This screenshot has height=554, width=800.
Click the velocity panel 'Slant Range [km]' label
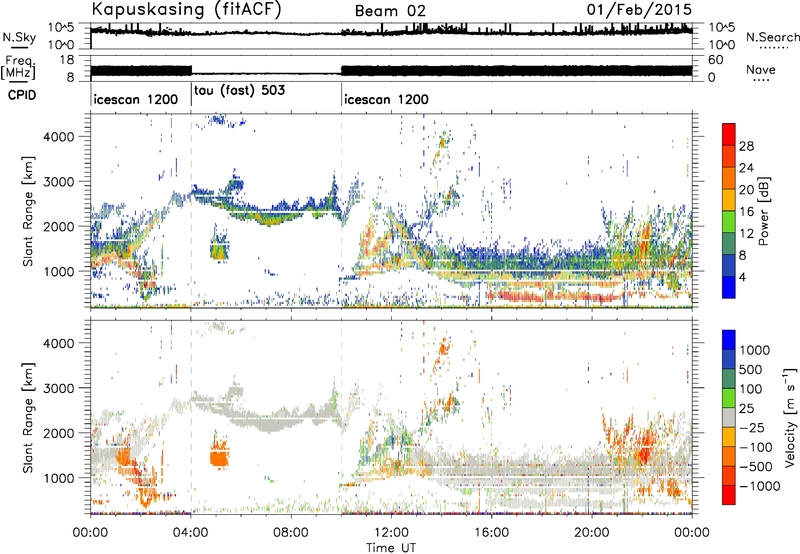(x=28, y=418)
